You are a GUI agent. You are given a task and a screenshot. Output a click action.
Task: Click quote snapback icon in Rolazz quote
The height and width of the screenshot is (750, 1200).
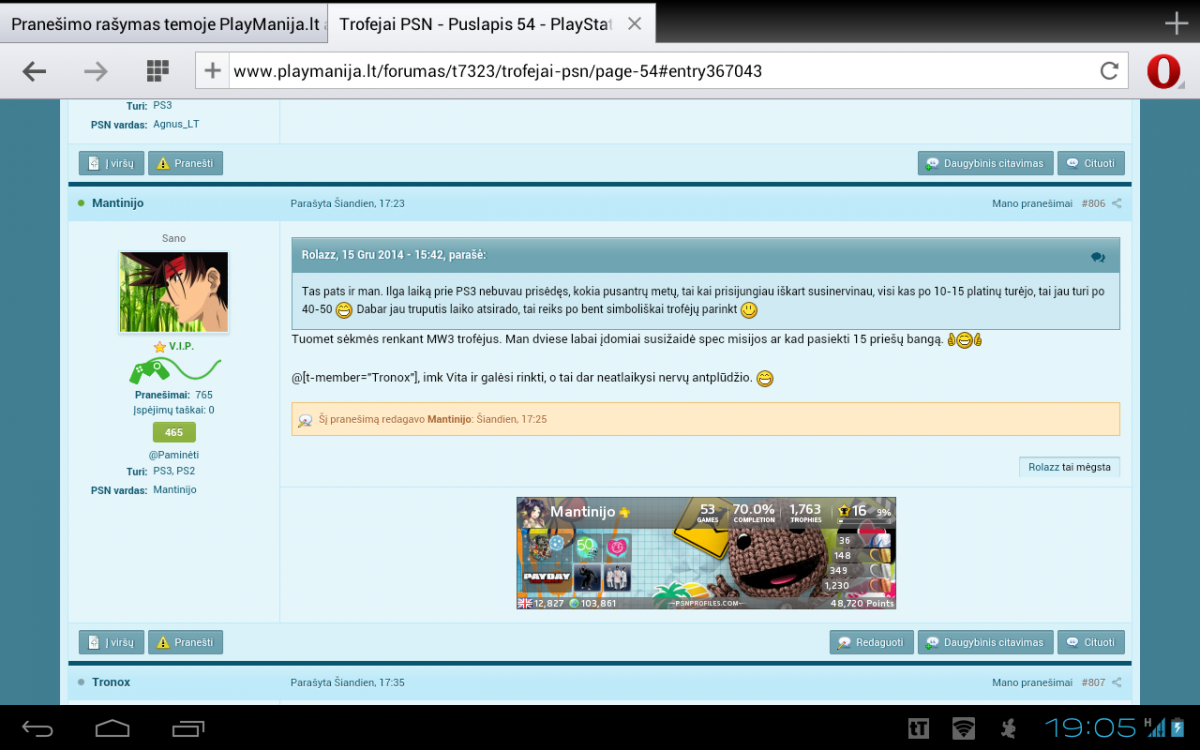pos(1098,256)
